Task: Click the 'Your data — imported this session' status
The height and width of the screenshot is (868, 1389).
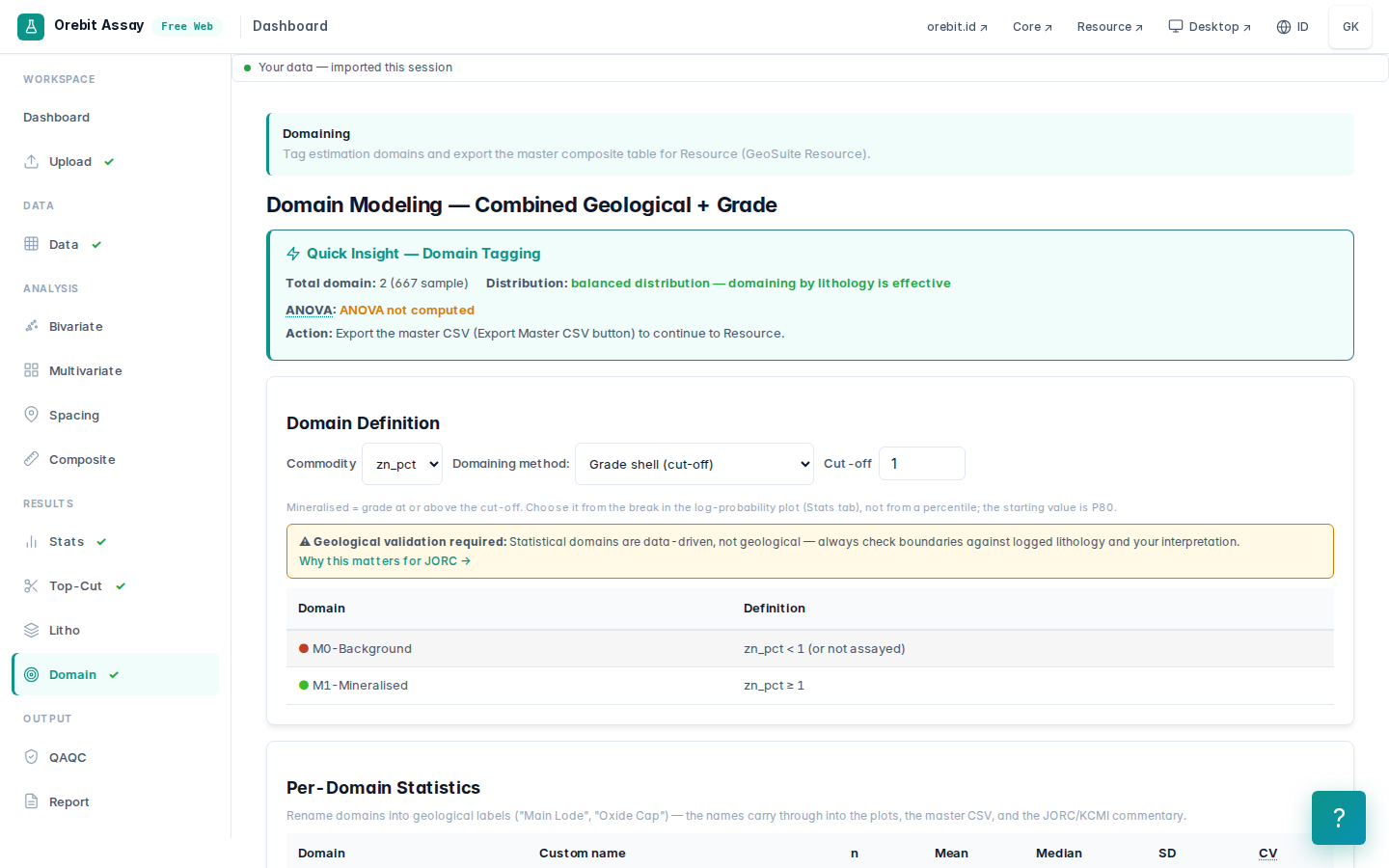Action: pyautogui.click(x=355, y=68)
